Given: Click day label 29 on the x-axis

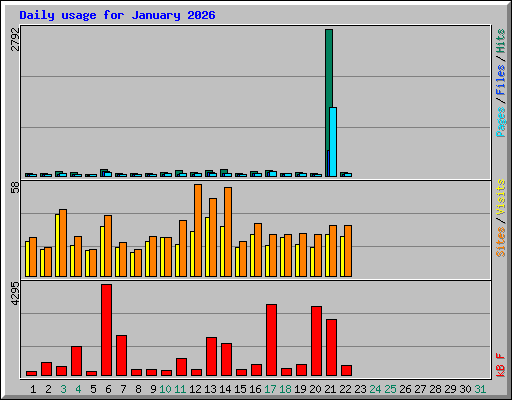Looking at the screenshot, I should [x=450, y=389].
